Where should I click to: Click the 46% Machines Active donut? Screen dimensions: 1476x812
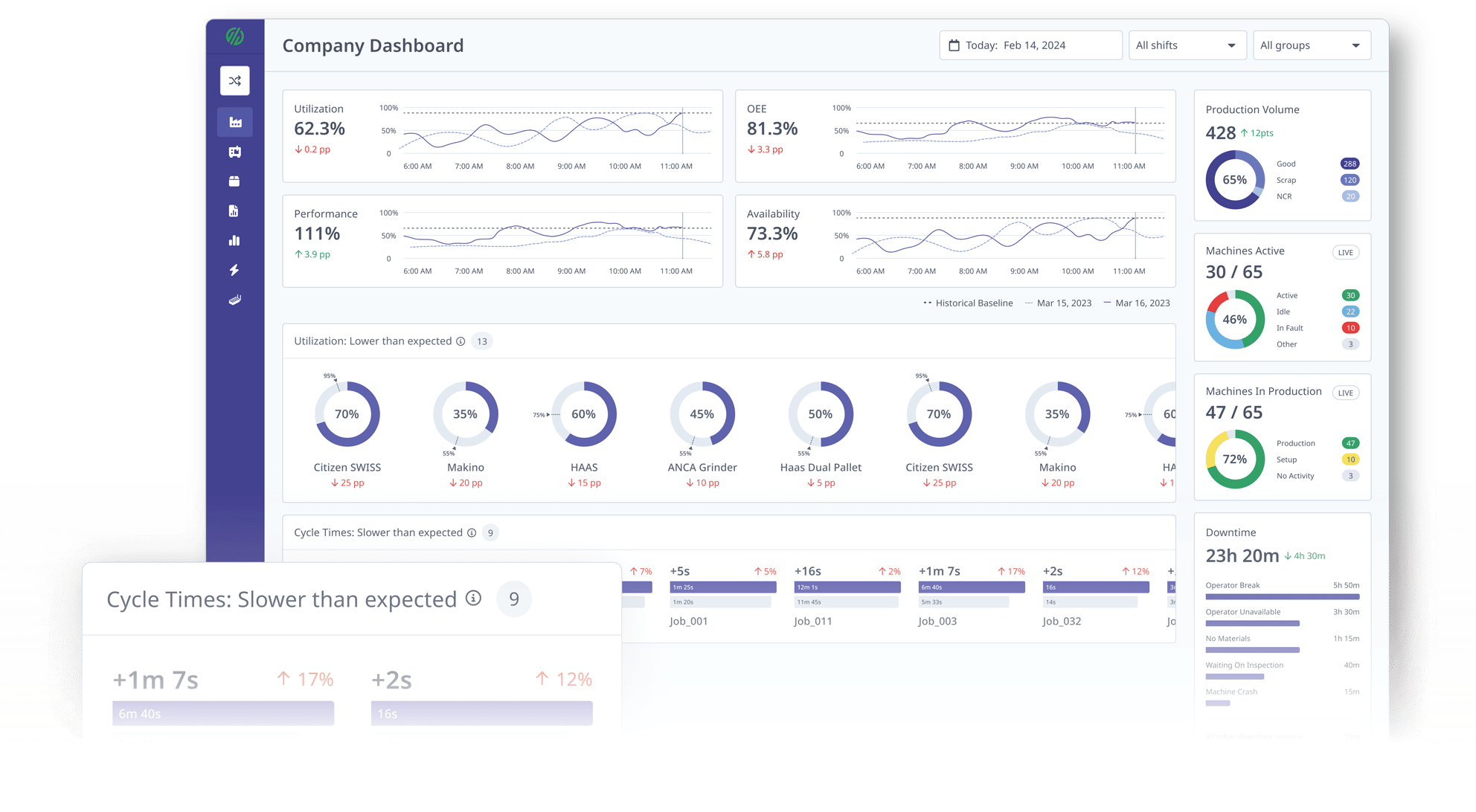(1235, 320)
